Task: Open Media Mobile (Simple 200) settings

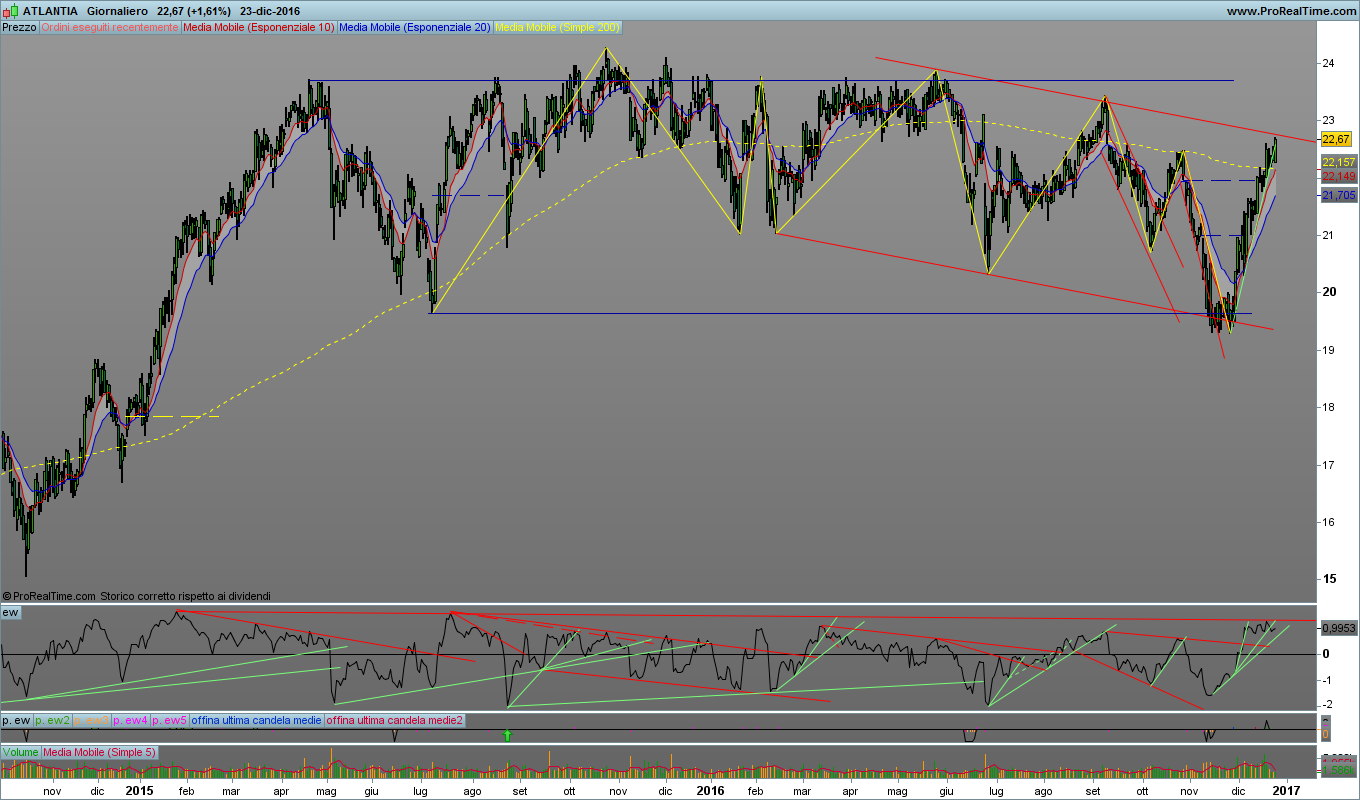Action: click(x=557, y=27)
